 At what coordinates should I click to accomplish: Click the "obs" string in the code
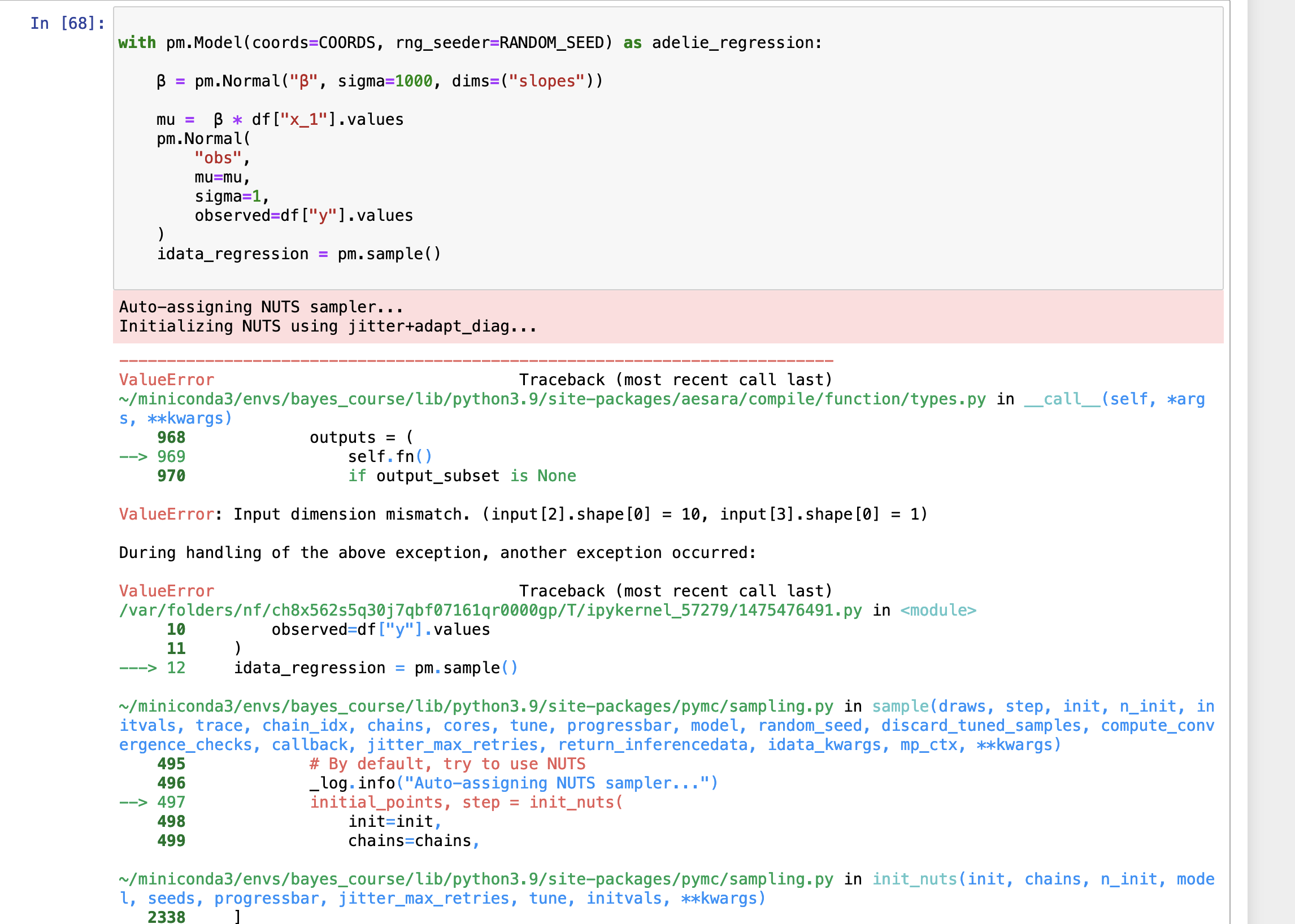(x=218, y=158)
